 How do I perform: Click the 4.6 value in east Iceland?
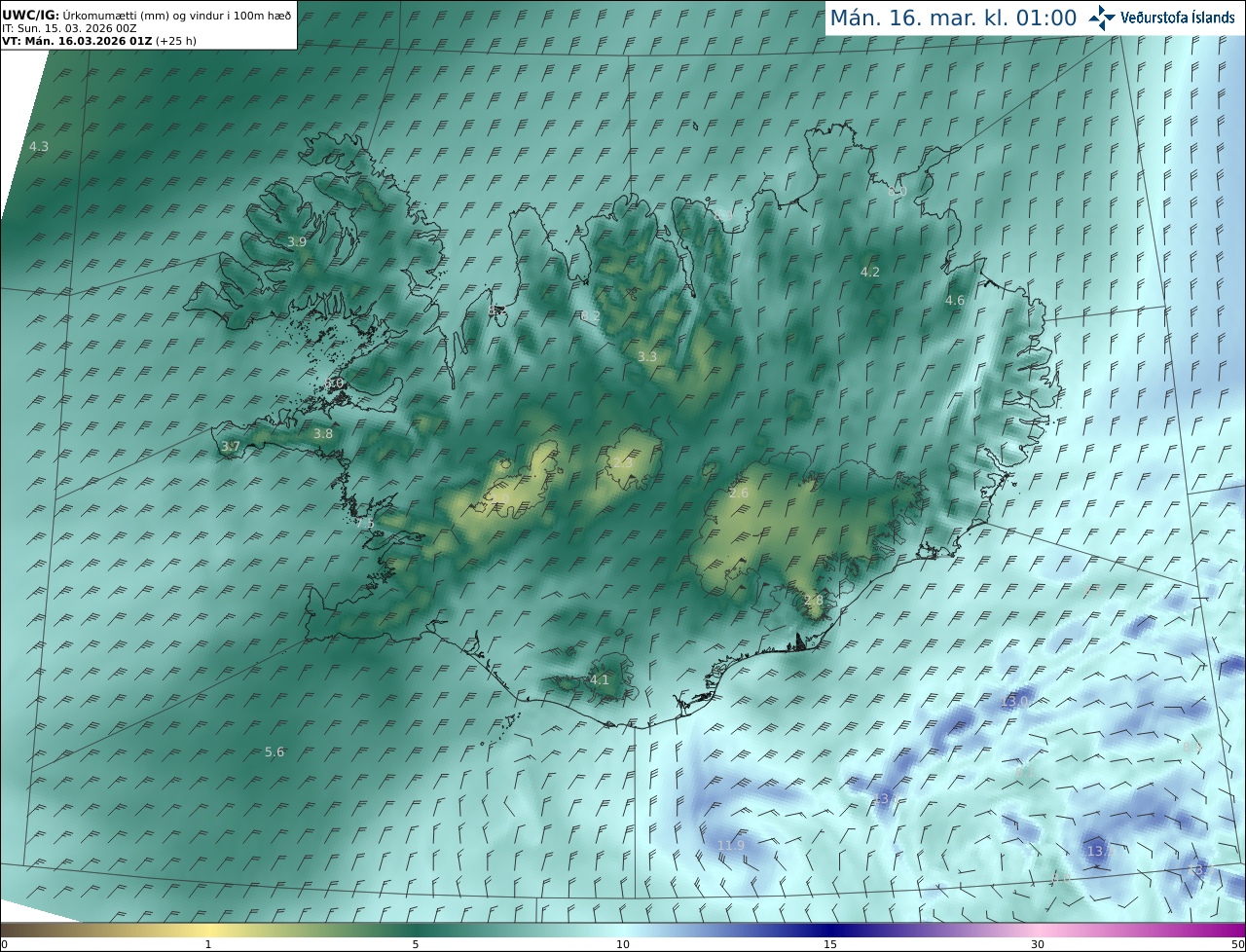click(955, 301)
